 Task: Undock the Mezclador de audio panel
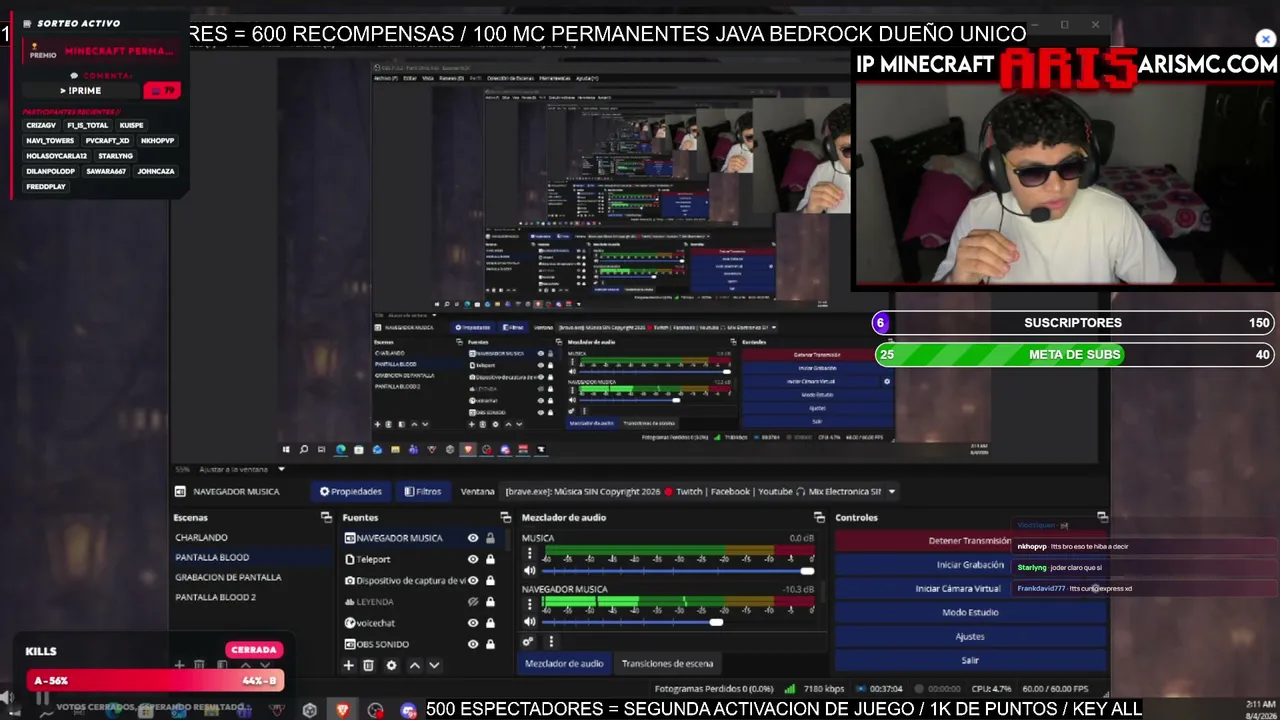(x=819, y=517)
